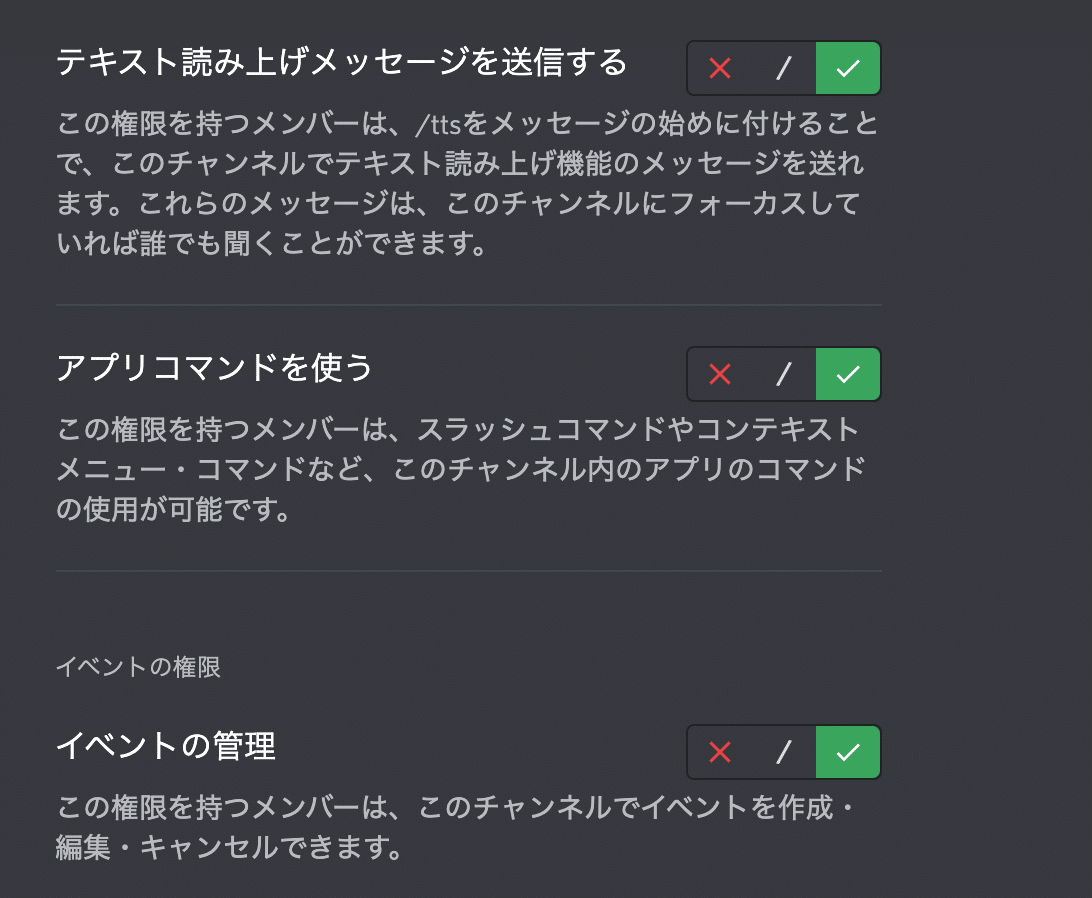Set アプリコマンドを使う permission to neutral slash
Image resolution: width=1092 pixels, height=898 pixels.
783,374
